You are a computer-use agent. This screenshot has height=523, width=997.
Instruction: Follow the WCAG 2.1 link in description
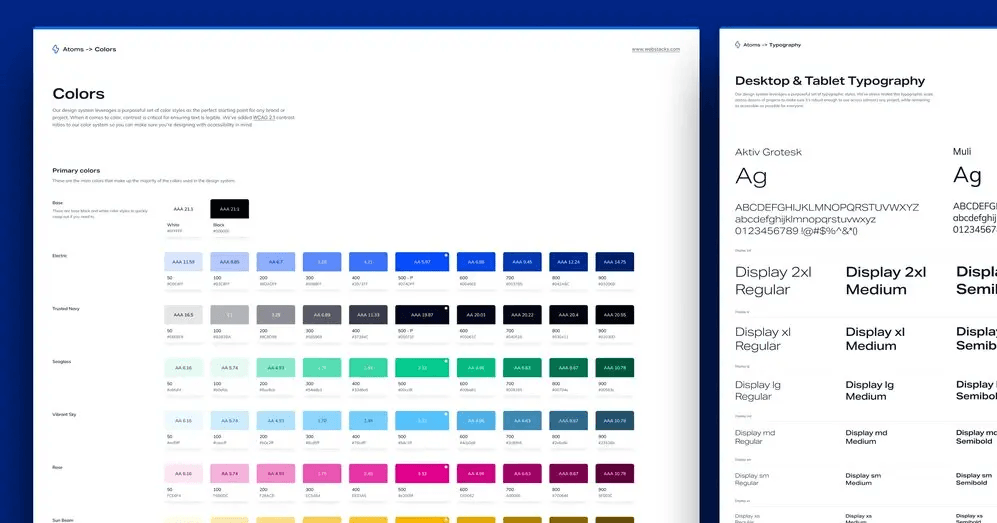point(261,117)
